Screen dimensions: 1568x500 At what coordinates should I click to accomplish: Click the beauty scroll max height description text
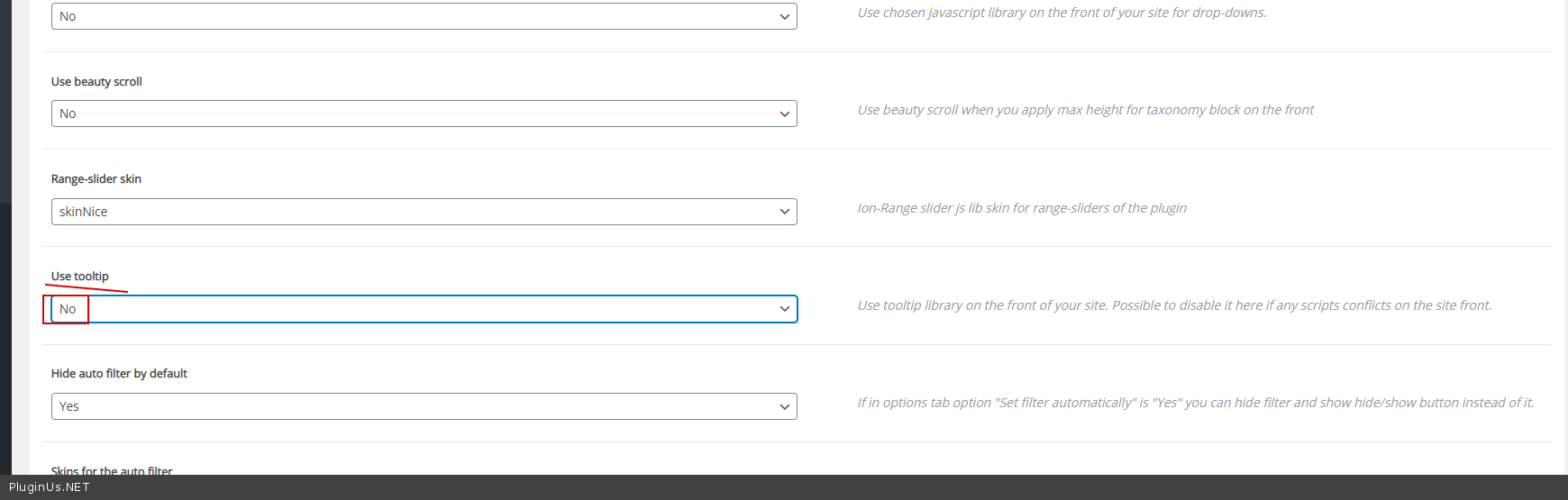point(1085,110)
